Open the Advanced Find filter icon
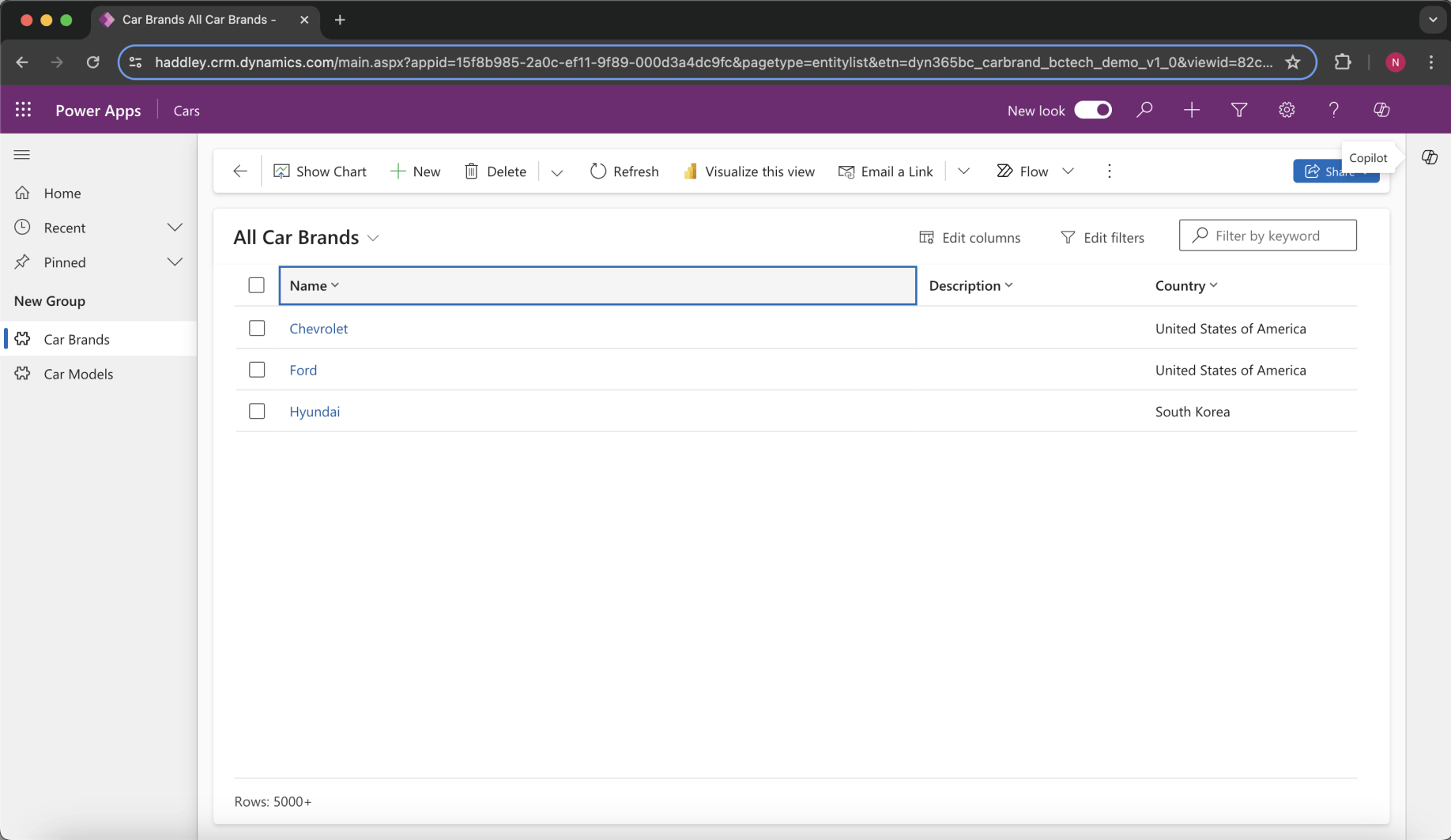This screenshot has width=1451, height=840. click(x=1238, y=110)
